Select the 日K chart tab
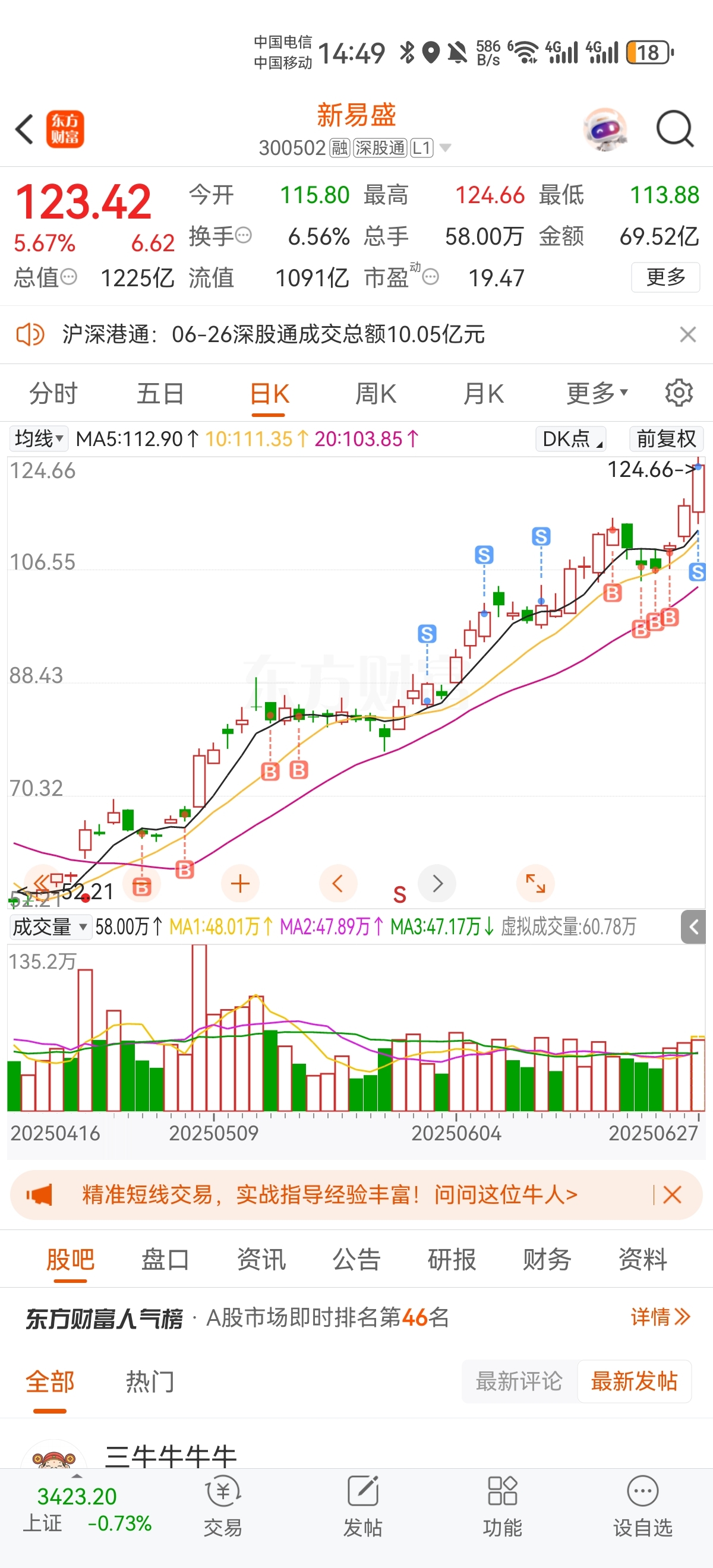This screenshot has width=713, height=1568. tap(269, 393)
